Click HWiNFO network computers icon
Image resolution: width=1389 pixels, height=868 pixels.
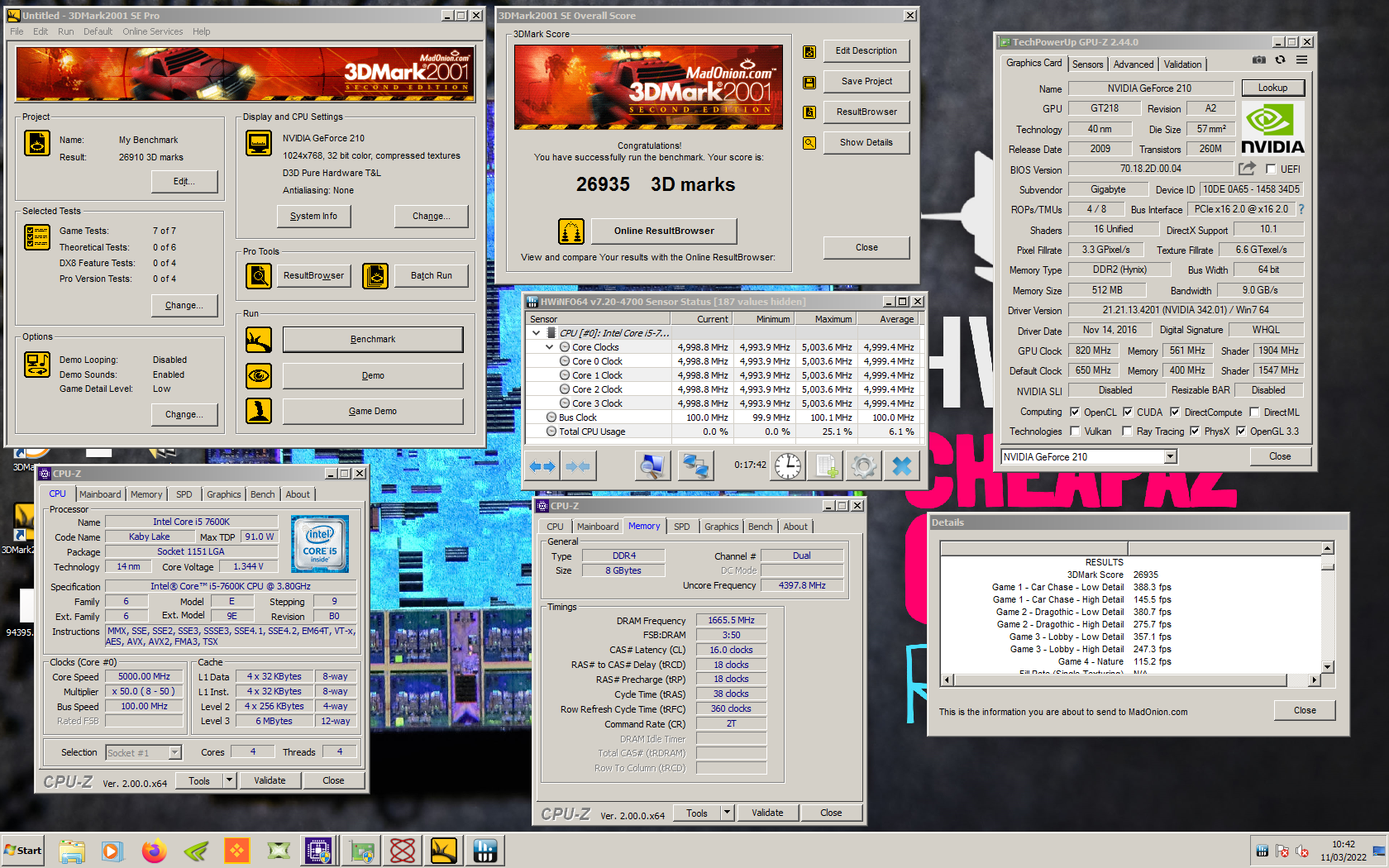click(695, 466)
